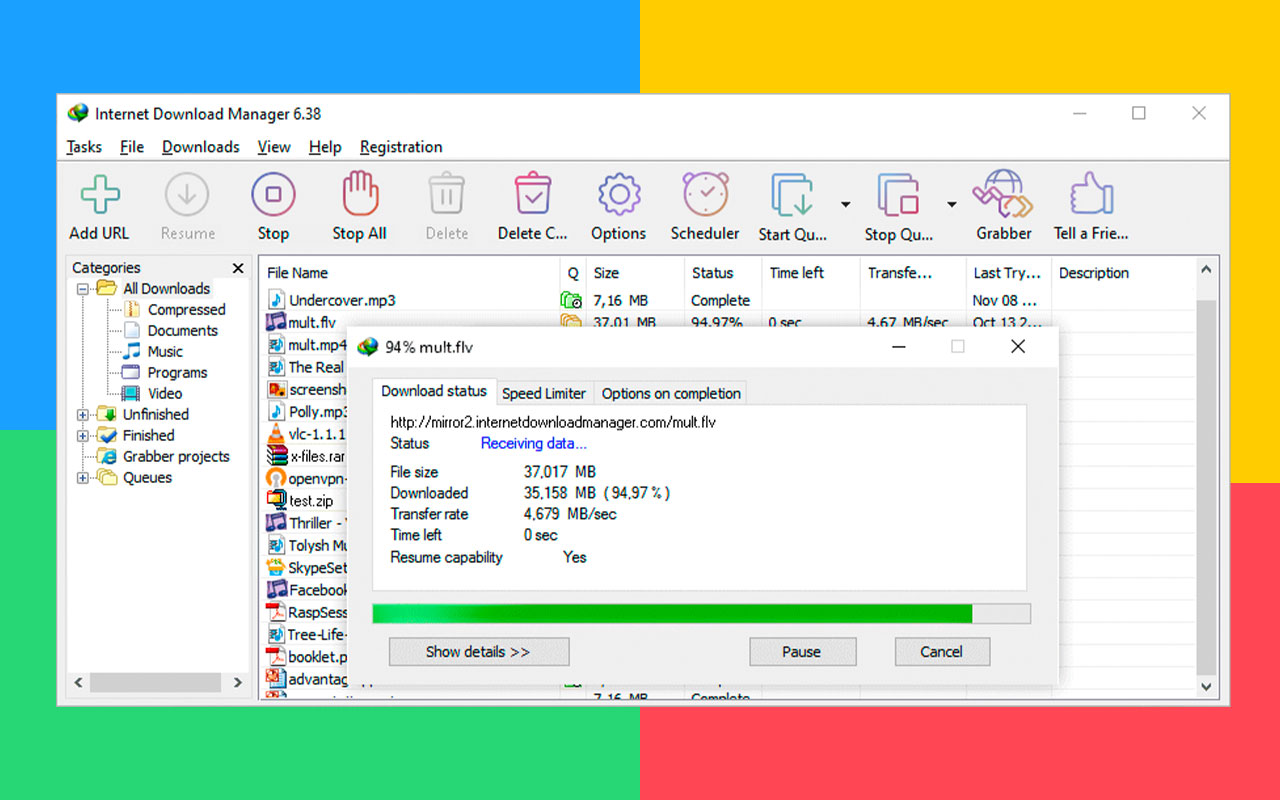The image size is (1280, 800).
Task: Click the RaspSess PDF file icon
Action: click(x=276, y=612)
